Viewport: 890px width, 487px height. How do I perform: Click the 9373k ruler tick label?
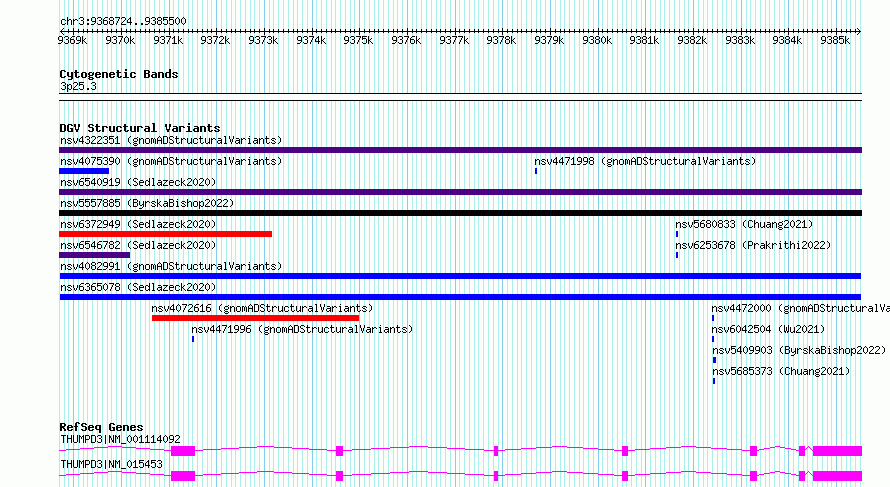[x=263, y=40]
